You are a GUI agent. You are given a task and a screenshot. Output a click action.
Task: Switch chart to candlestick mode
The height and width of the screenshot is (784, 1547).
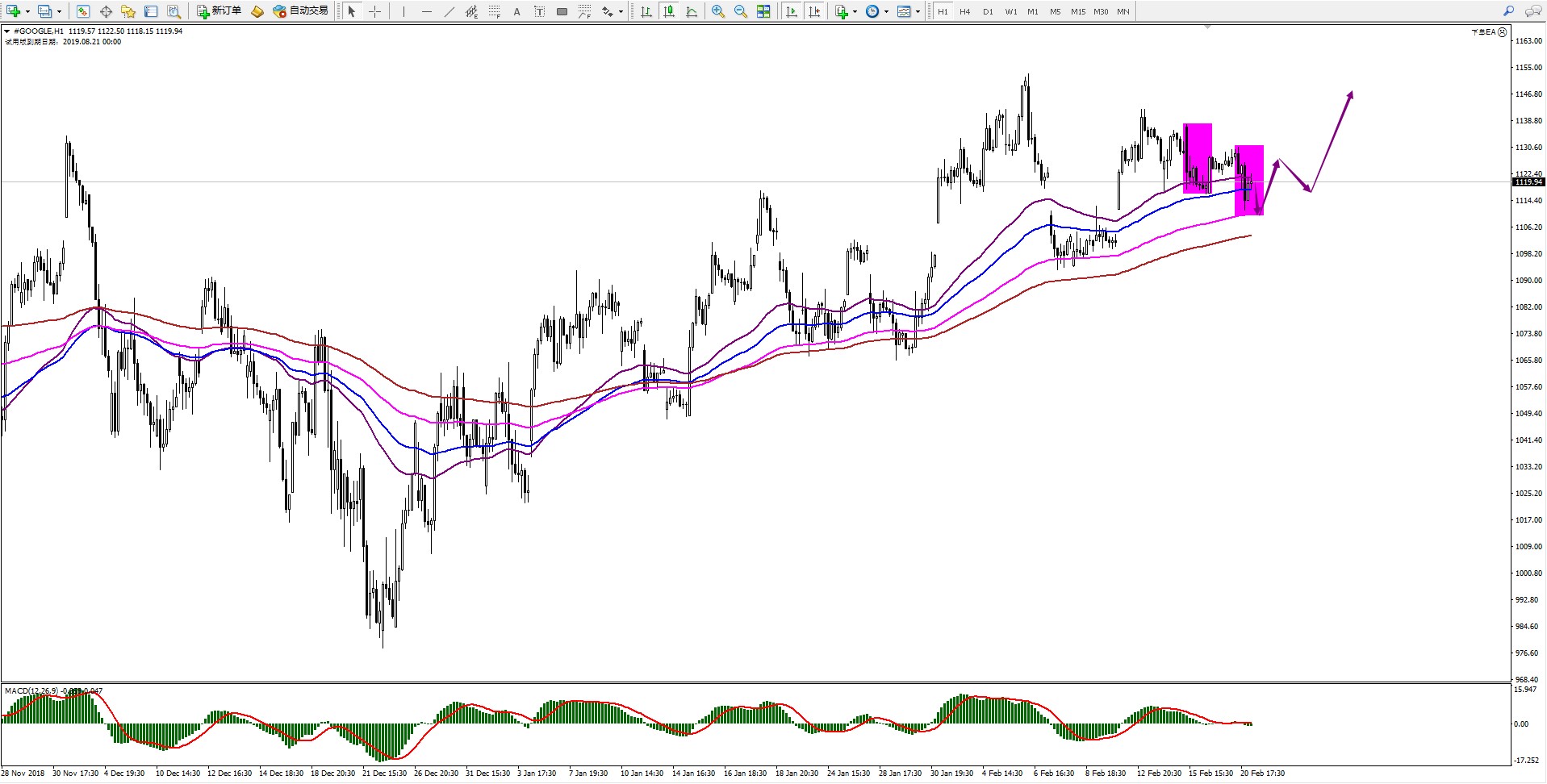[x=668, y=11]
